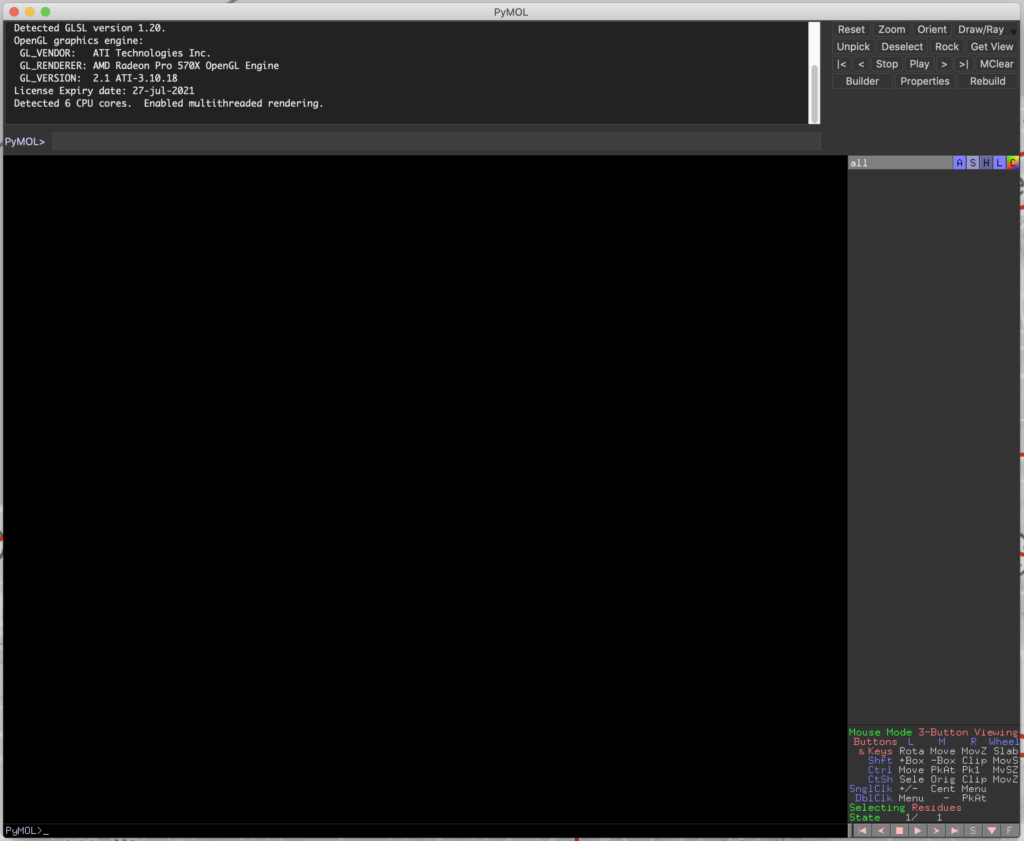Click the Reset view button
The width and height of the screenshot is (1024, 841).
click(x=850, y=29)
